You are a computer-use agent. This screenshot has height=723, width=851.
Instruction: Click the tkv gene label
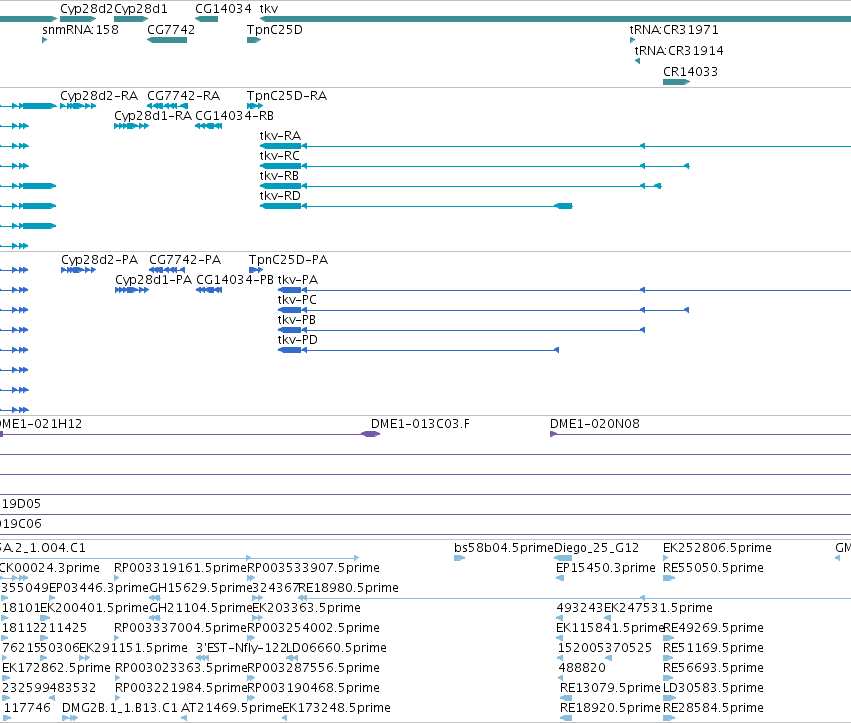(x=269, y=9)
